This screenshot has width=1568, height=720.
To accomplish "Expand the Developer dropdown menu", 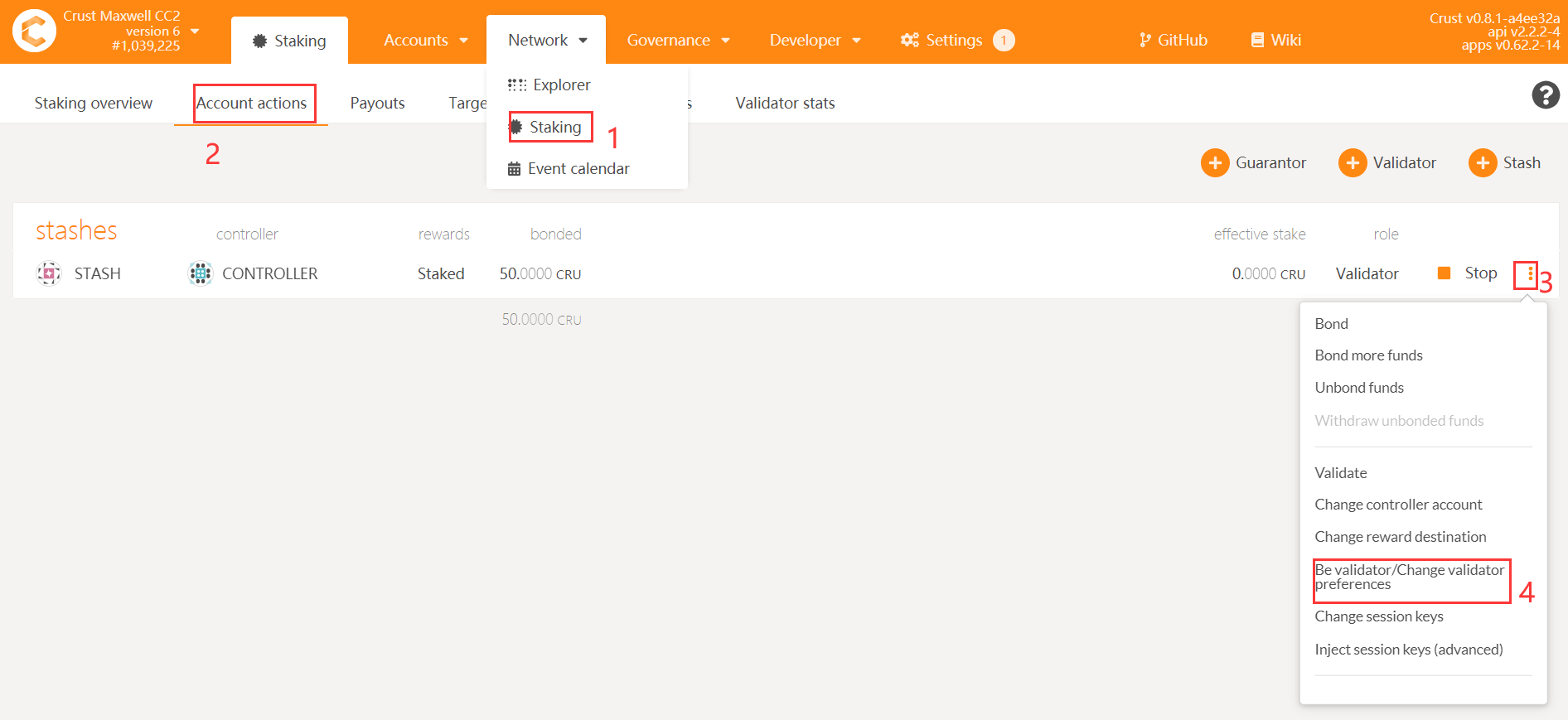I will pos(815,41).
